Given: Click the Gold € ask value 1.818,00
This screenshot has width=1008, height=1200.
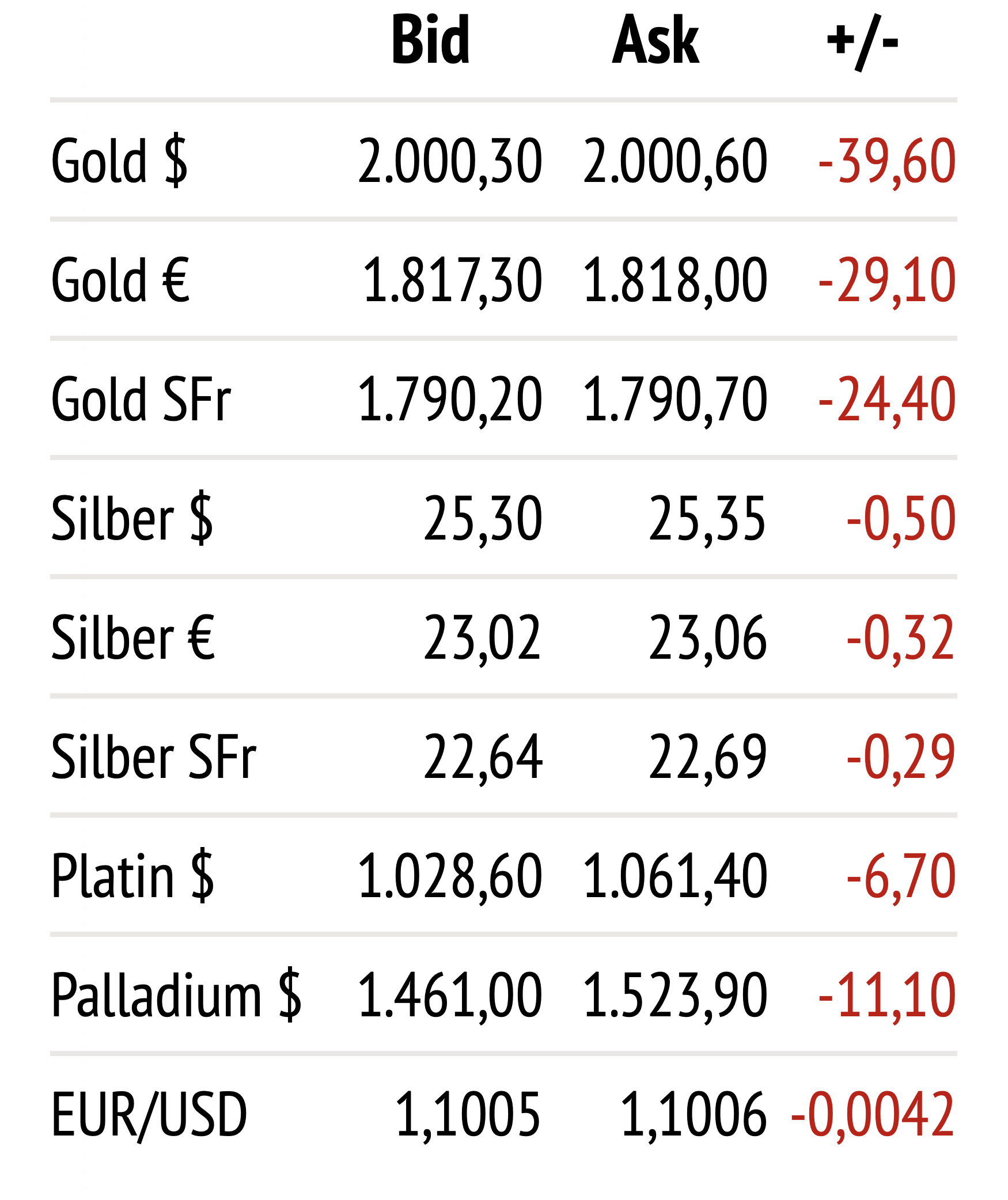Looking at the screenshot, I should 675,280.
